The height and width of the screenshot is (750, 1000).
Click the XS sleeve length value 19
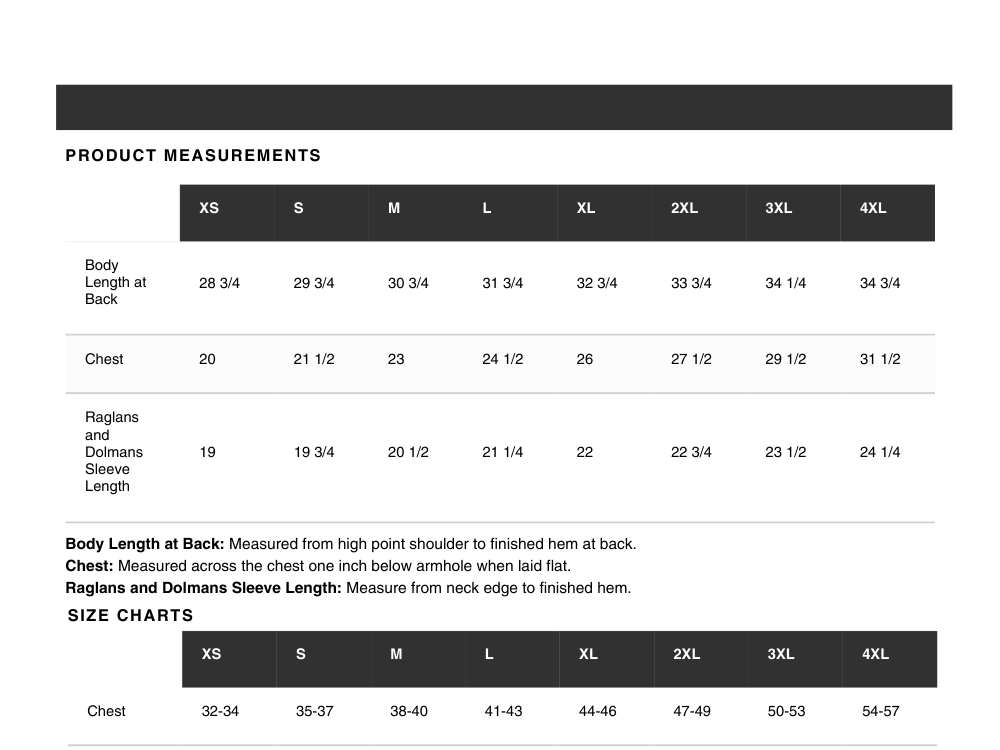[x=207, y=453]
